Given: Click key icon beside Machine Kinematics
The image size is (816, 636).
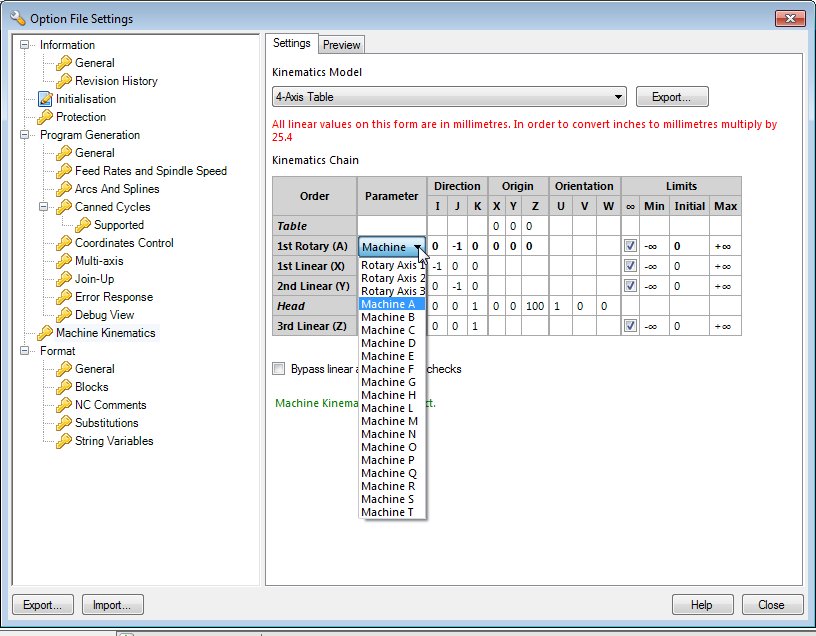Looking at the screenshot, I should pyautogui.click(x=45, y=333).
